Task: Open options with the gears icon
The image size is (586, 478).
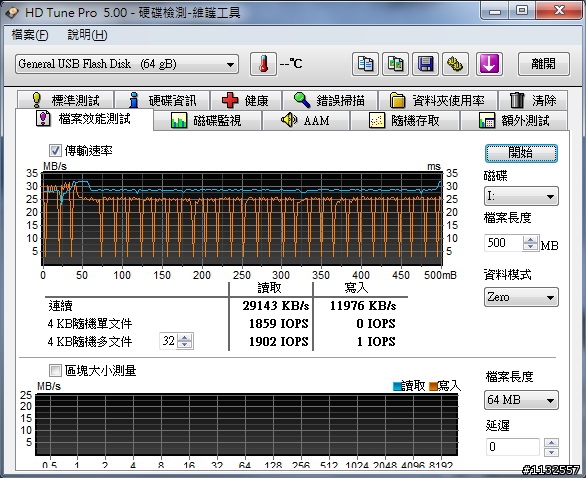Action: tap(455, 64)
